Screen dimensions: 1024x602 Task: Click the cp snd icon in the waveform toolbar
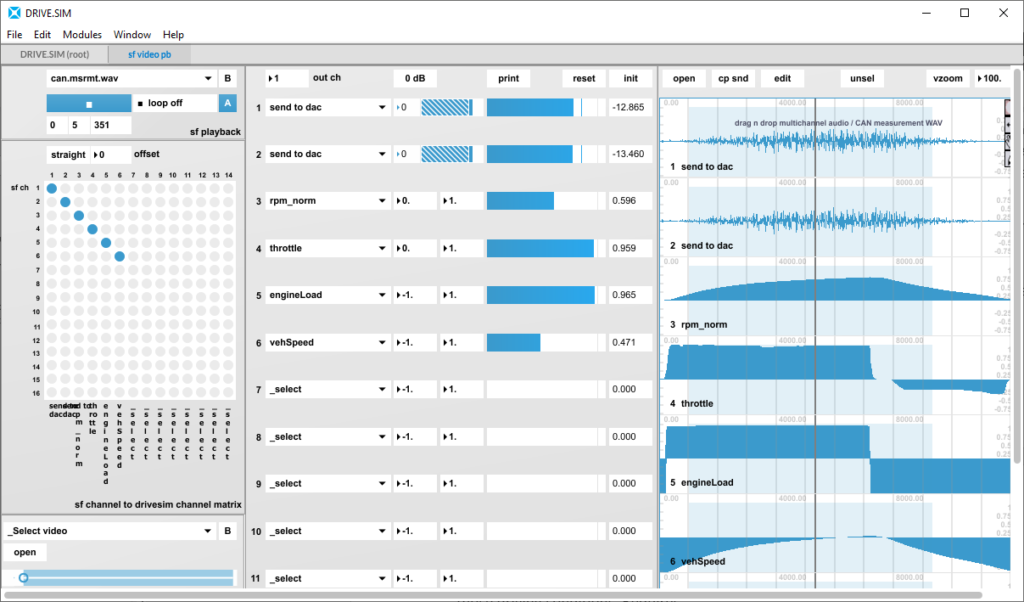(735, 78)
